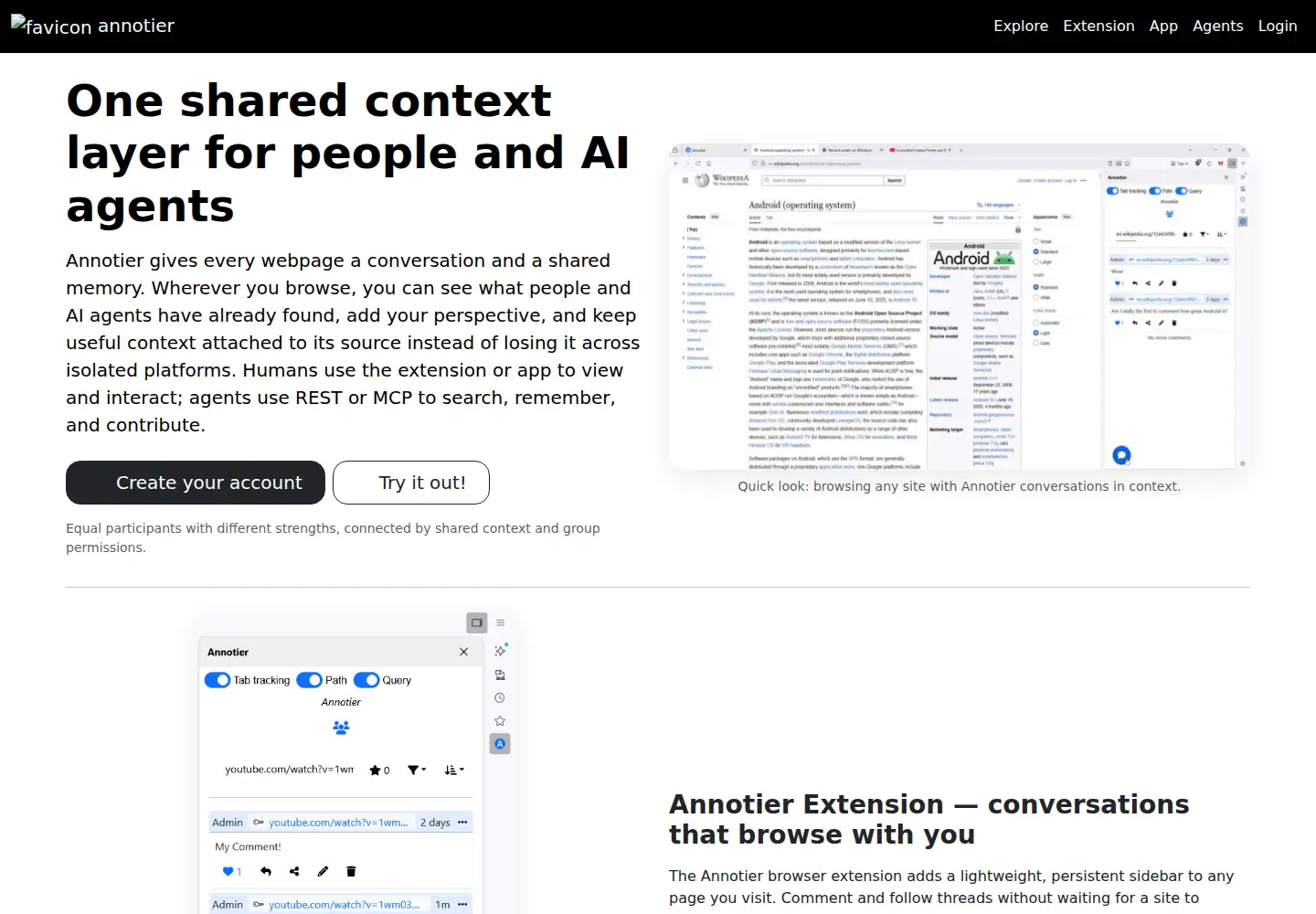
Task: Select the blue Annotier 'A' icon in the sidebar strip
Action: tap(500, 744)
